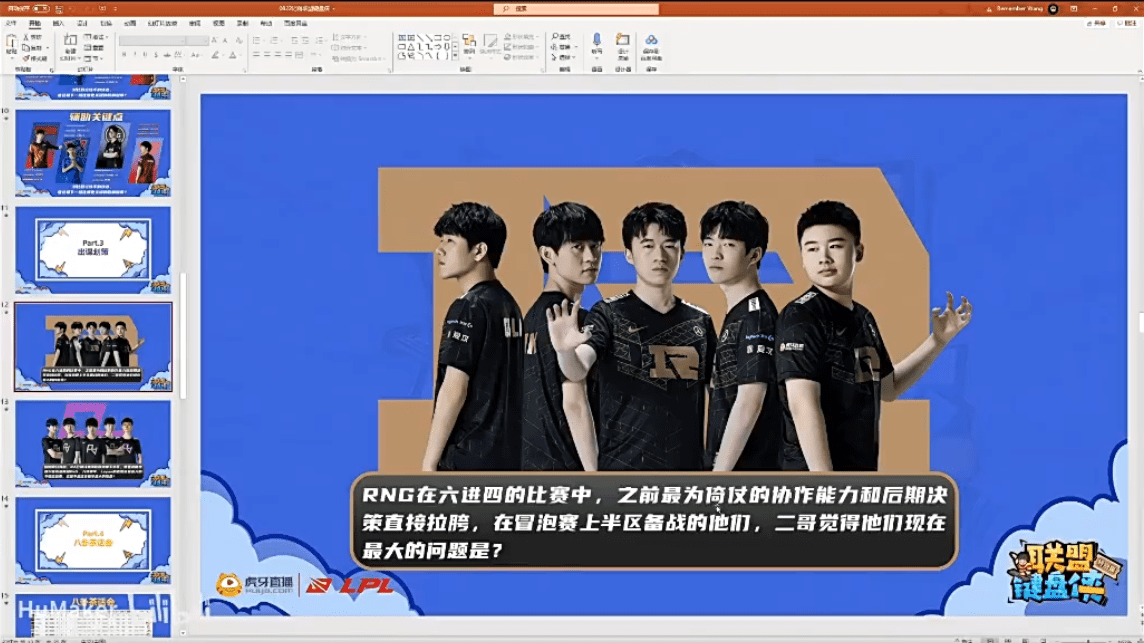Image resolution: width=1144 pixels, height=643 pixels.
Task: Click the text highlight color button
Action: coord(216,55)
